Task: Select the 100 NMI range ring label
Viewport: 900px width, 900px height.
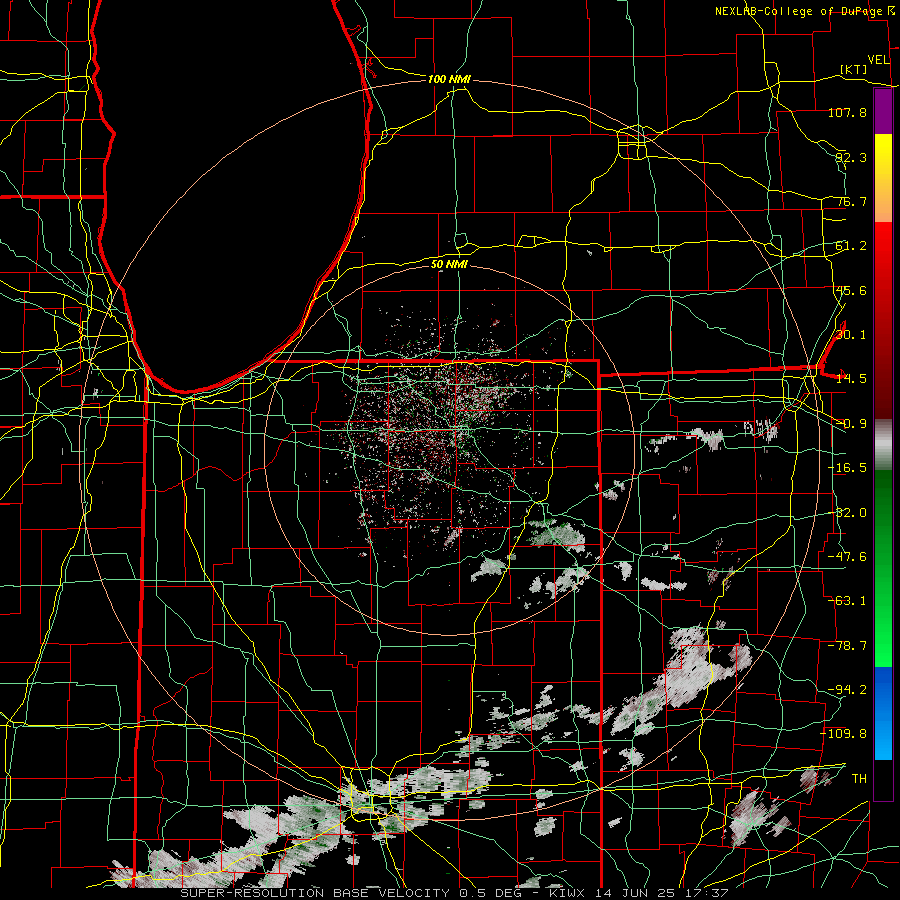Action: [449, 79]
